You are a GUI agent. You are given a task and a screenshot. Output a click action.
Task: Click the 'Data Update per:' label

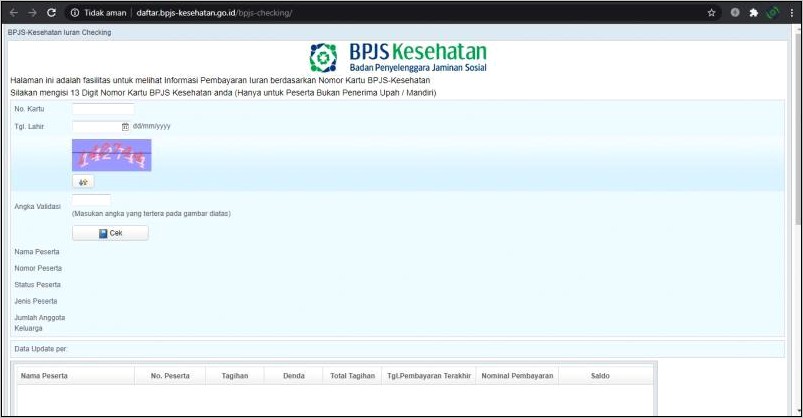41,349
